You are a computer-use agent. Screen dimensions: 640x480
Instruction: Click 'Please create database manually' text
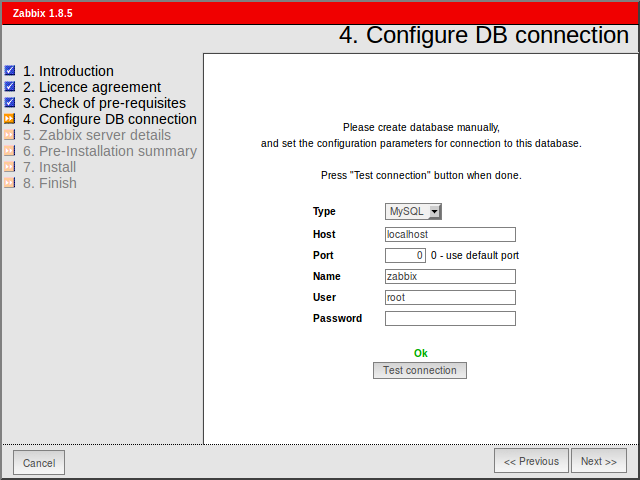click(421, 127)
